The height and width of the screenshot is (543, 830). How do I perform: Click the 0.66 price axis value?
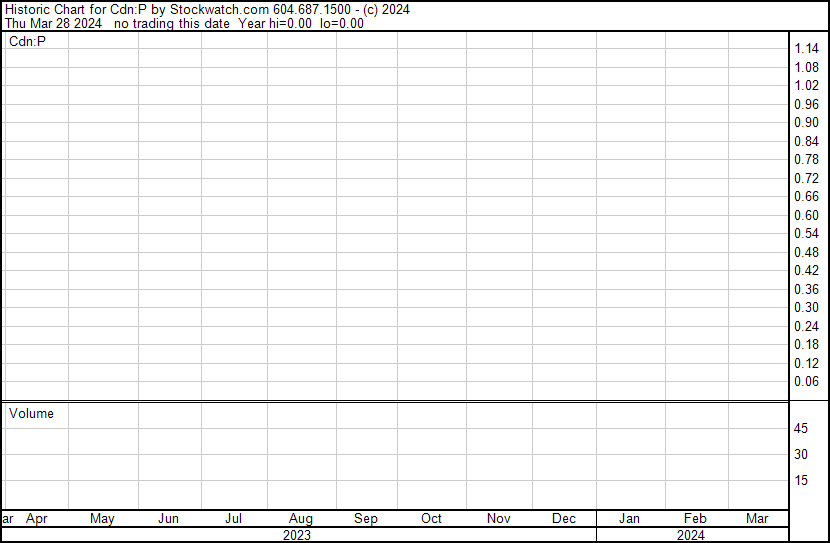coord(806,196)
